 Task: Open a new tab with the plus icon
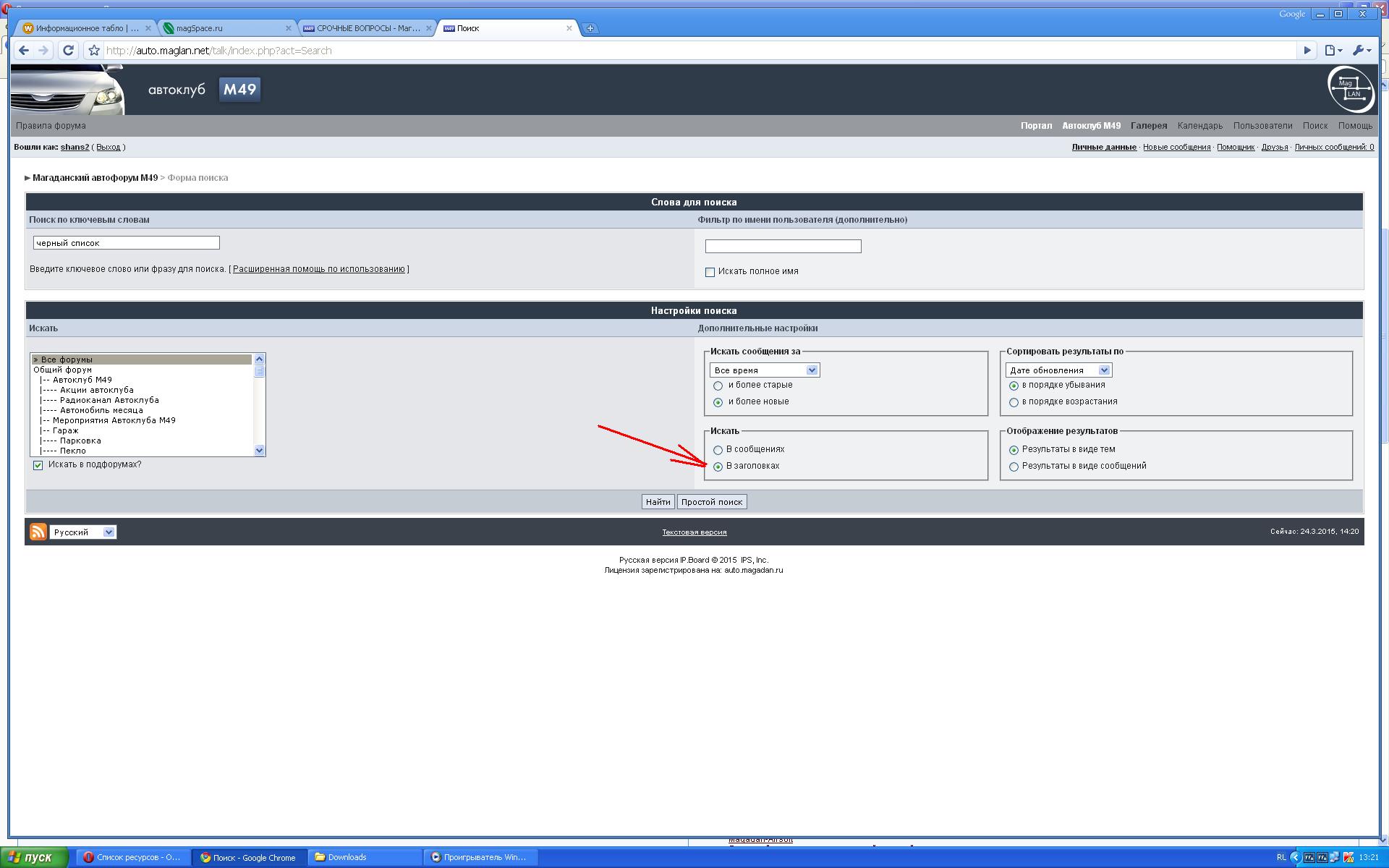tap(590, 28)
